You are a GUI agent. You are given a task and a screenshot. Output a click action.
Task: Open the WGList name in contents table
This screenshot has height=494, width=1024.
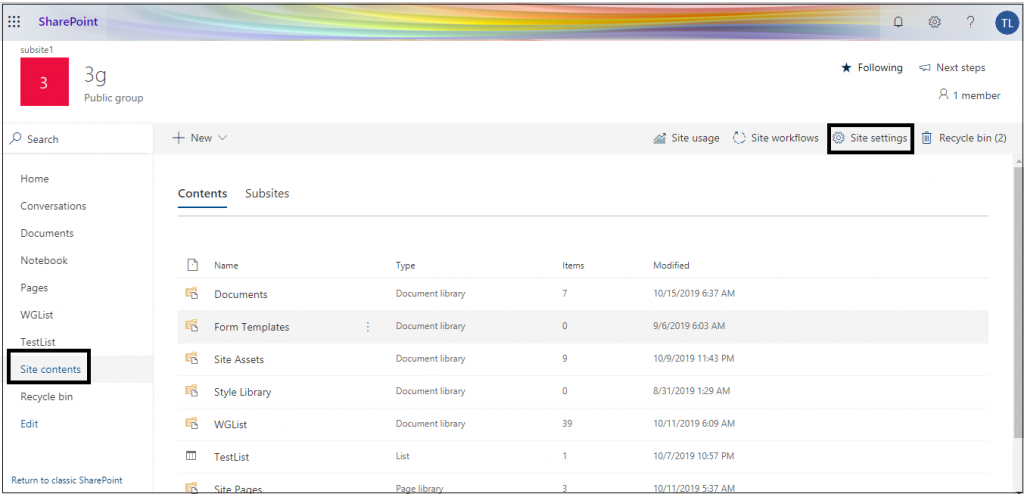tap(231, 425)
